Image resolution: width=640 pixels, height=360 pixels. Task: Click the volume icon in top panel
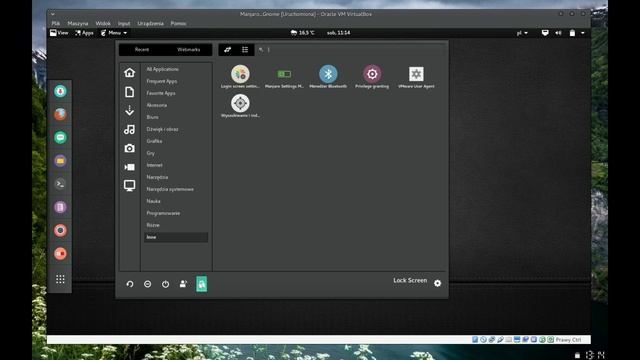pos(558,33)
